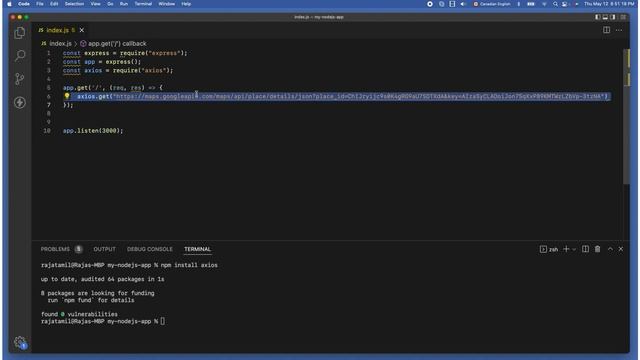Toggle the primary side bar layout button

coord(598,17)
